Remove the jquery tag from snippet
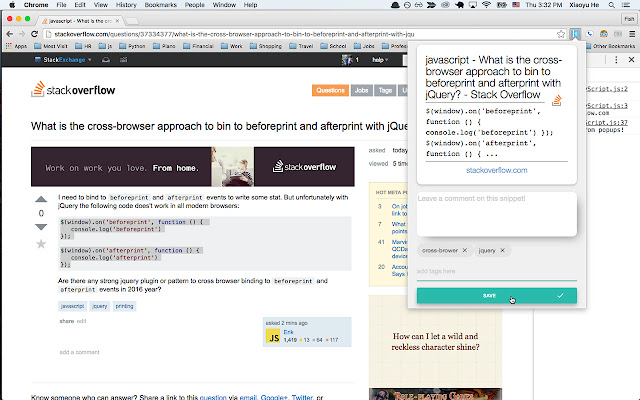Viewport: 640px width, 400px height. [502, 250]
